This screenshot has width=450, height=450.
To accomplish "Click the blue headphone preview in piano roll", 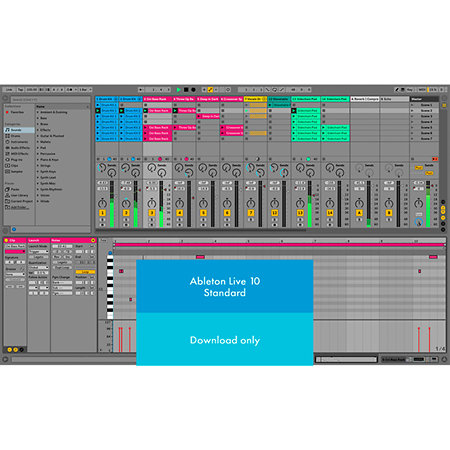I will point(110,253).
